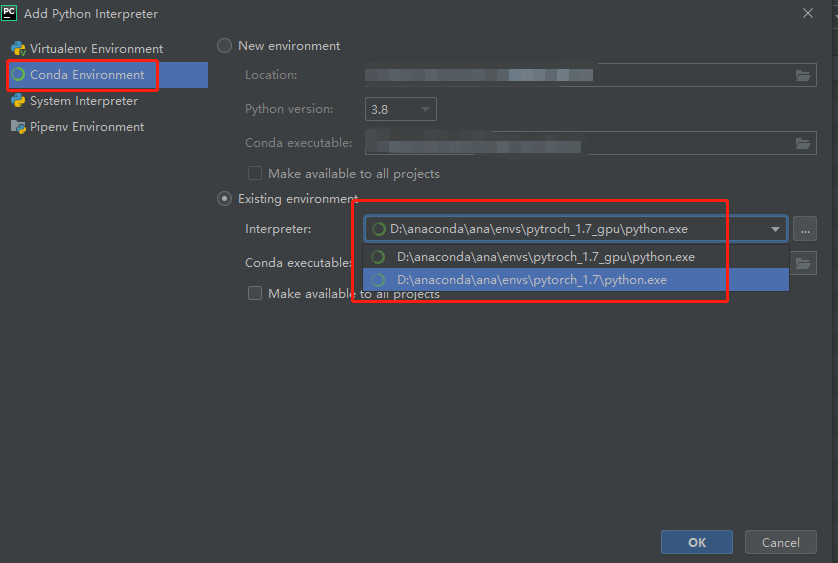Click the Location: label
Image resolution: width=838 pixels, height=563 pixels.
(x=271, y=75)
